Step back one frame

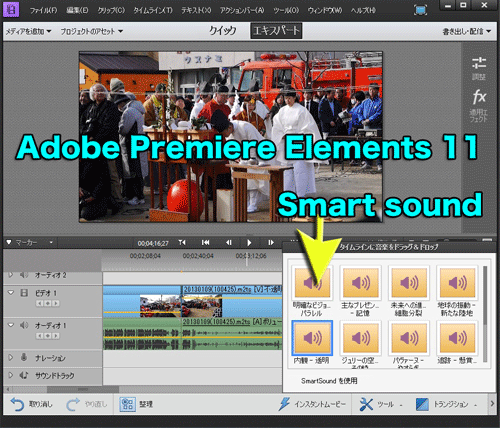tap(229, 242)
